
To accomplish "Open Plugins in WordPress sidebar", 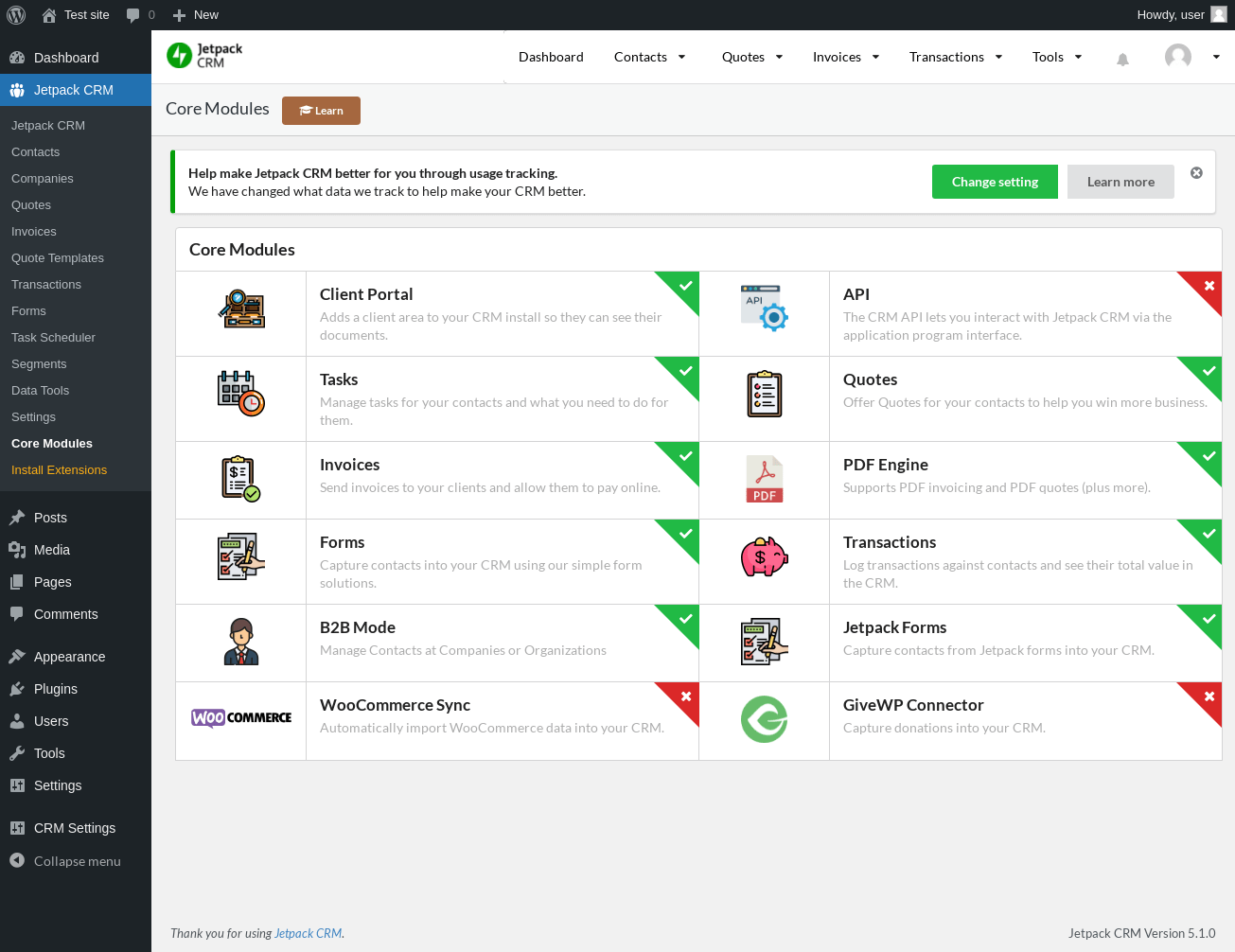I will point(76,689).
